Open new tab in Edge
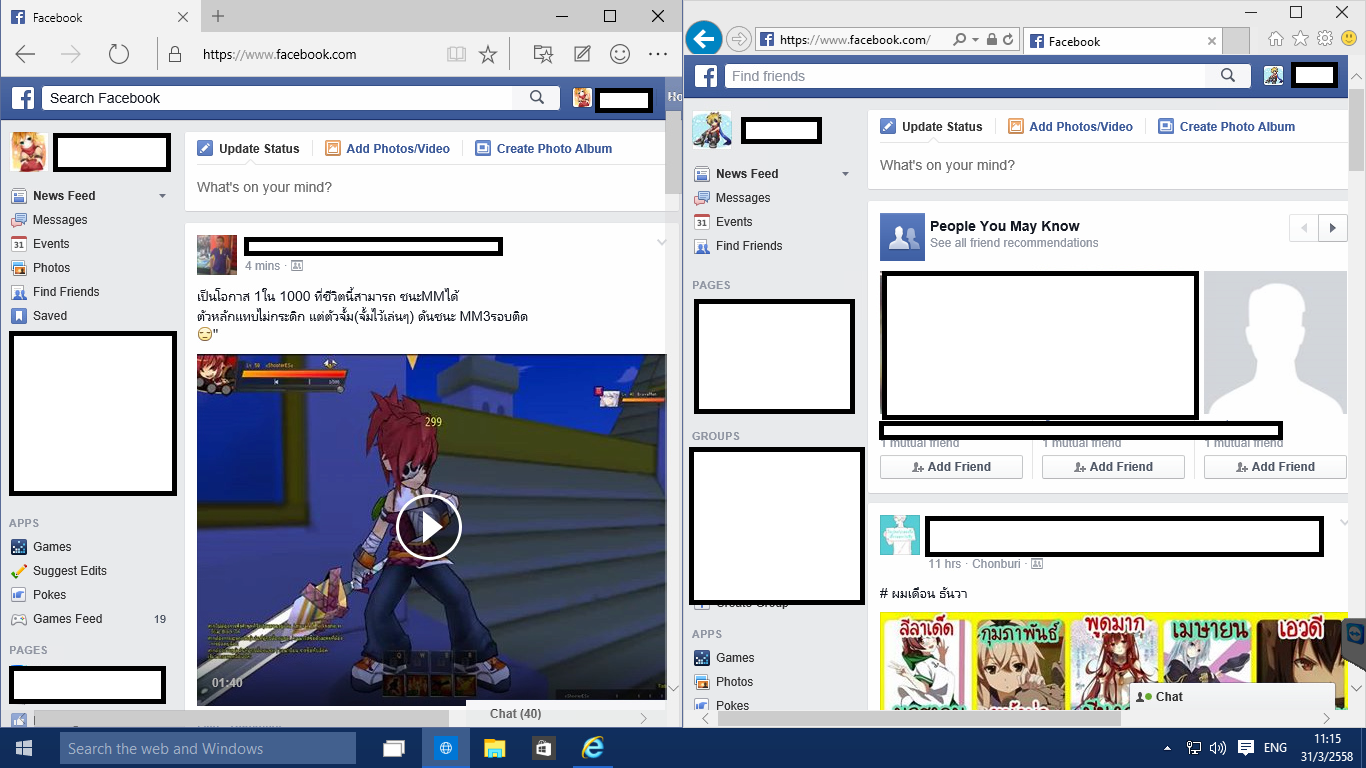Image resolution: width=1366 pixels, height=768 pixels. [x=218, y=16]
